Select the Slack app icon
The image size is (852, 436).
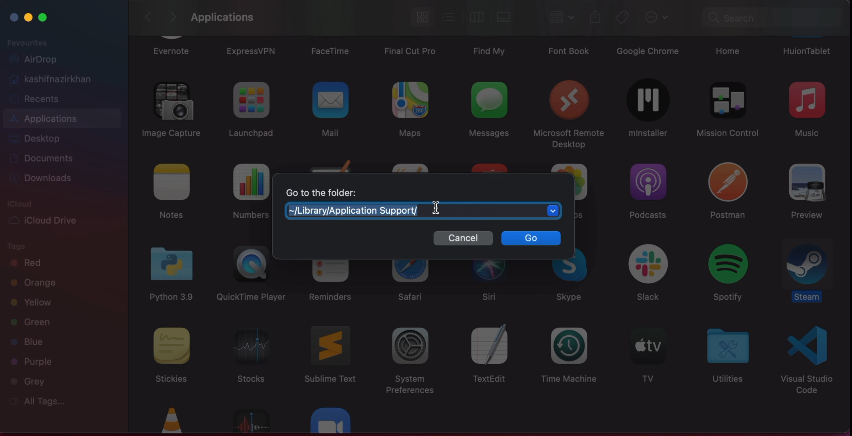[x=648, y=264]
